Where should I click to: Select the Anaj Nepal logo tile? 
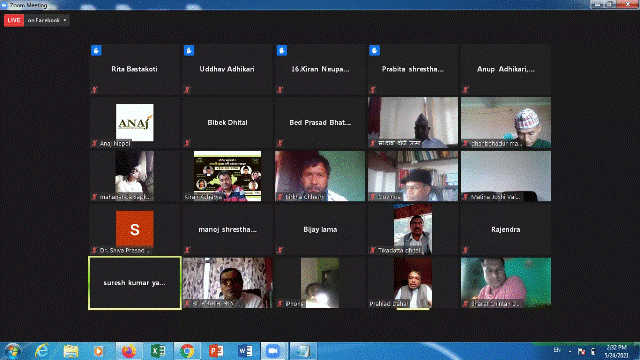tap(135, 122)
